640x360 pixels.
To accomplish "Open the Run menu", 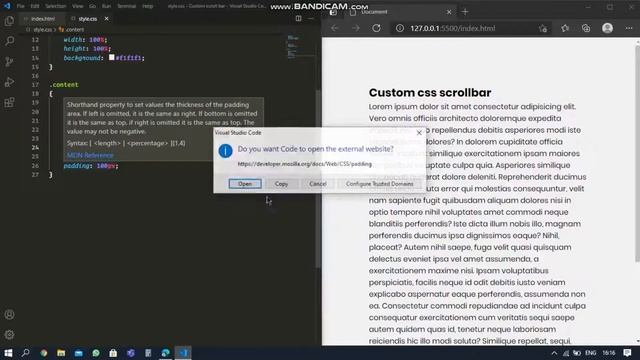I will point(106,6).
